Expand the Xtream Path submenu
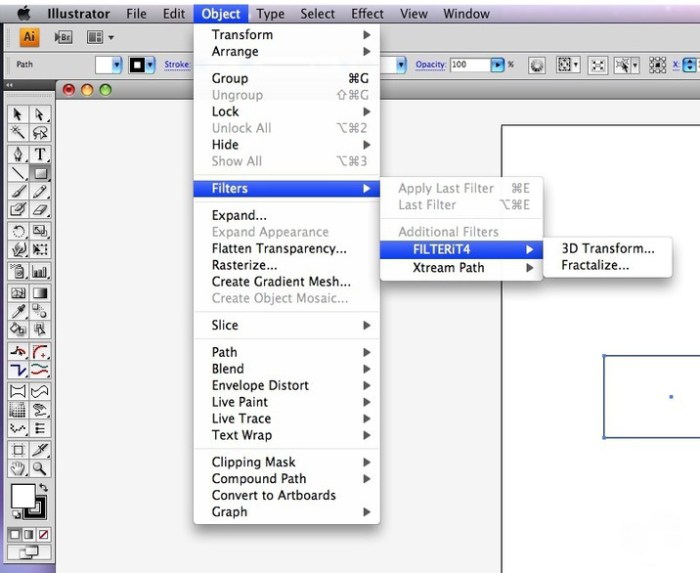The height and width of the screenshot is (573, 700). point(461,267)
